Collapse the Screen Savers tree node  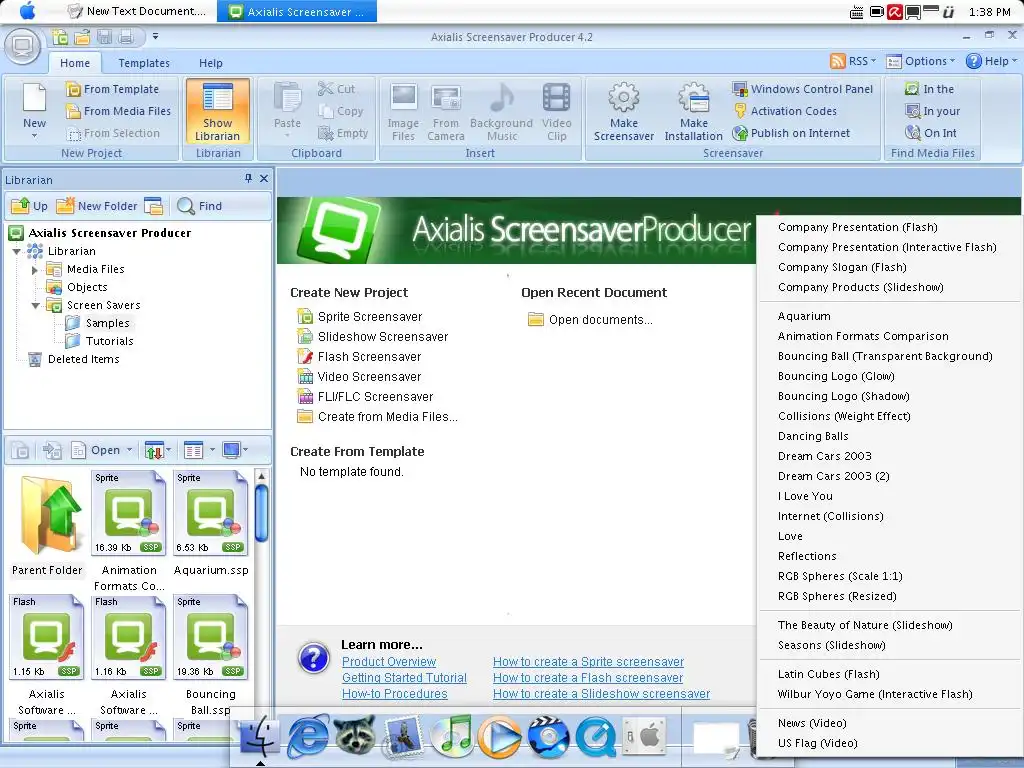[x=35, y=305]
